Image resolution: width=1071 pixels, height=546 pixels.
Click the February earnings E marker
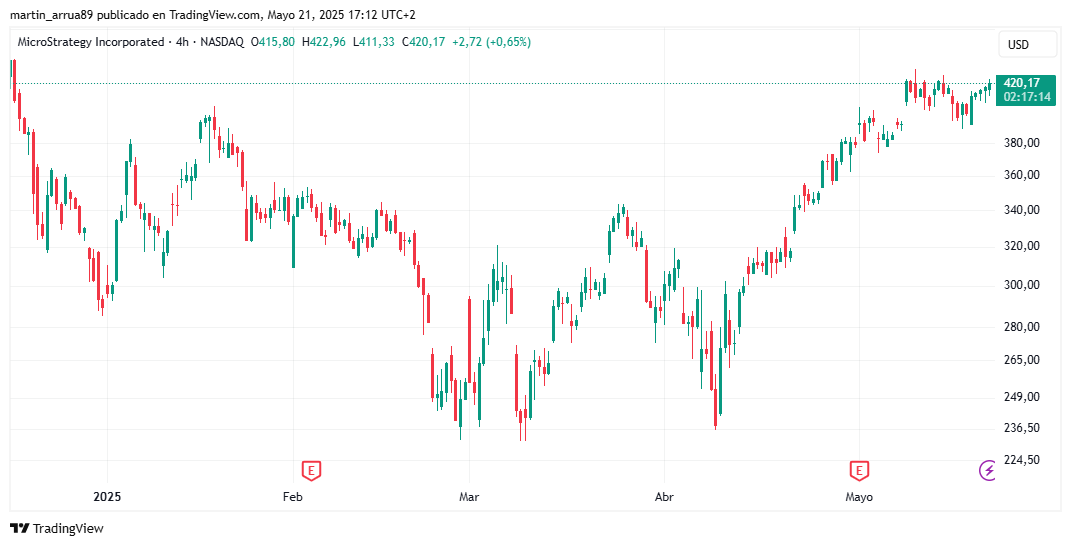[x=311, y=470]
